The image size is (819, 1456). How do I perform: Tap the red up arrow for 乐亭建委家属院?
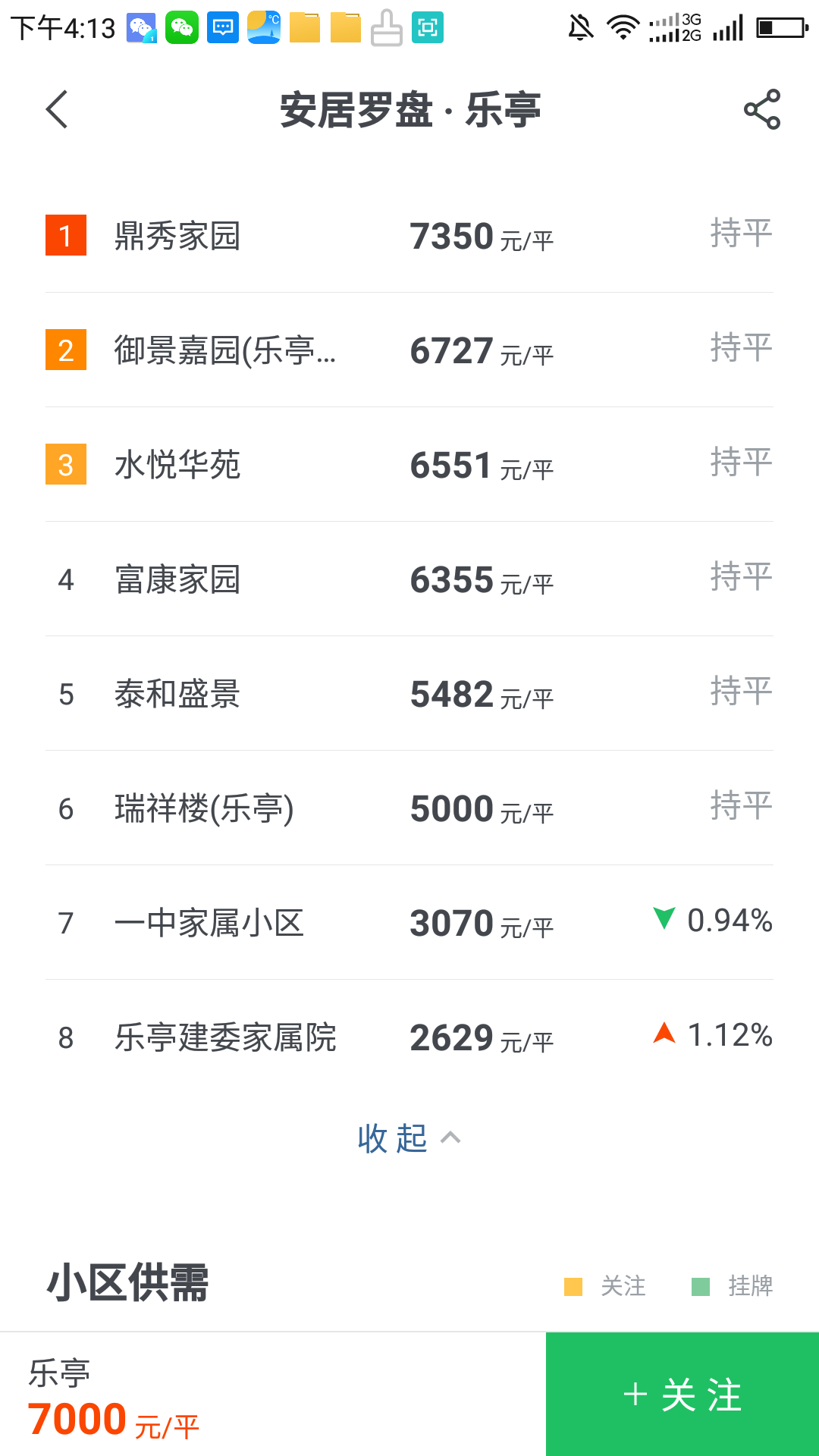tap(664, 1033)
